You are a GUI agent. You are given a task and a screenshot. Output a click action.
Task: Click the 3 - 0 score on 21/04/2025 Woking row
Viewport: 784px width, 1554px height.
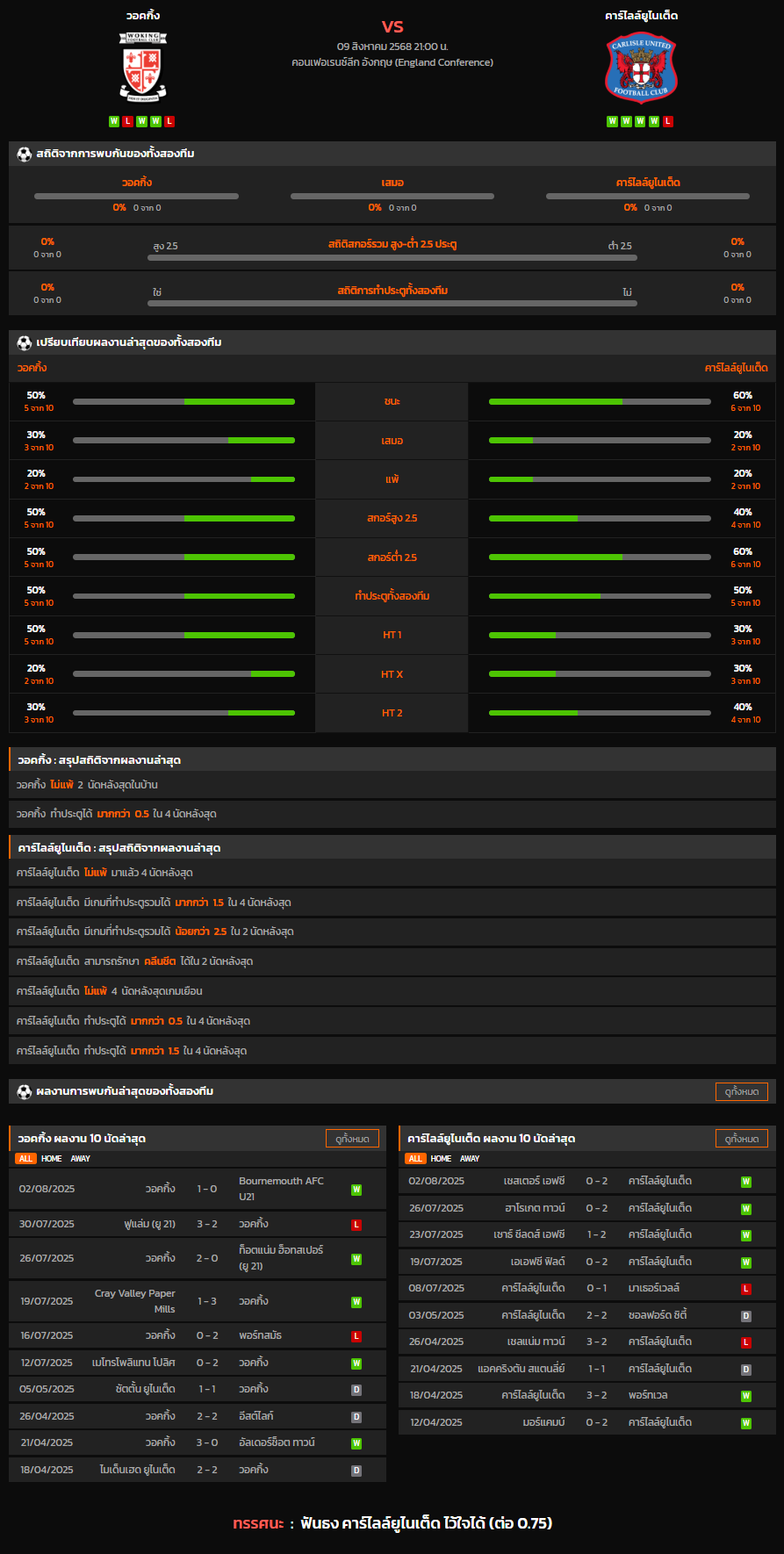click(207, 1442)
